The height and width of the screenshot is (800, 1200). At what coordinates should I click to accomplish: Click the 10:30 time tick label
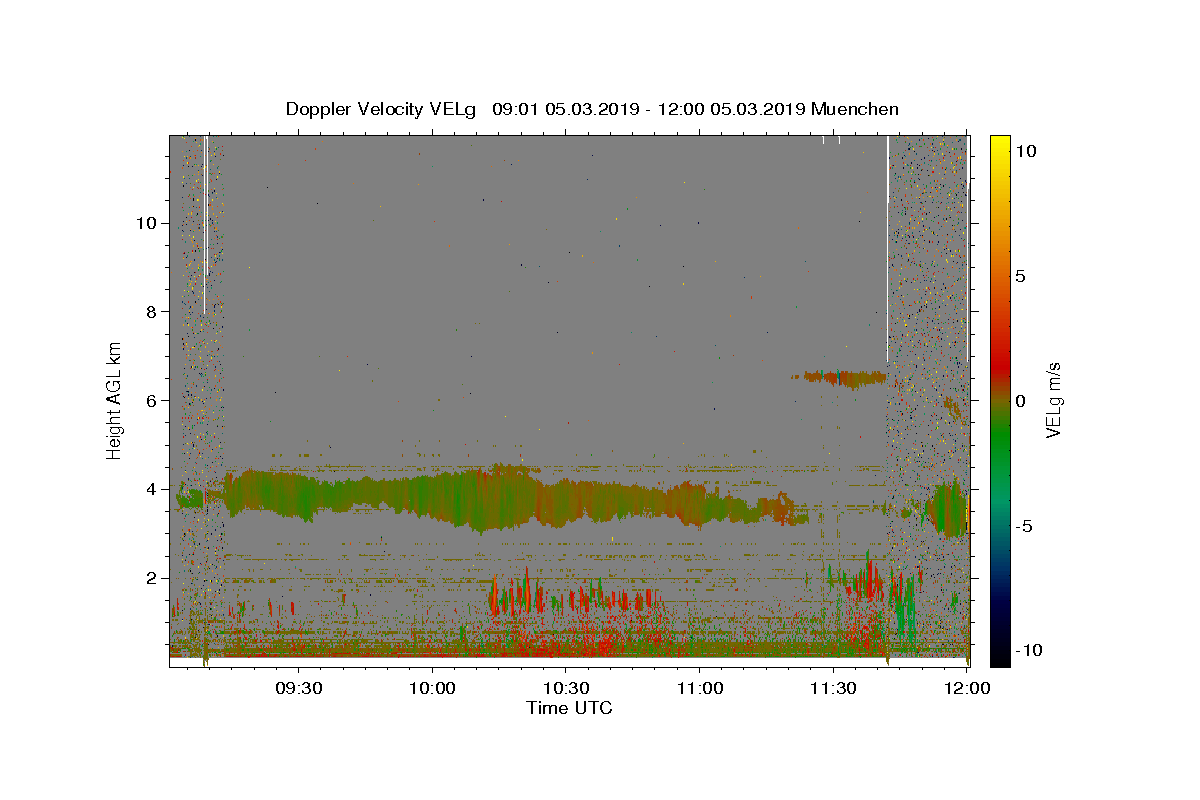[x=566, y=689]
